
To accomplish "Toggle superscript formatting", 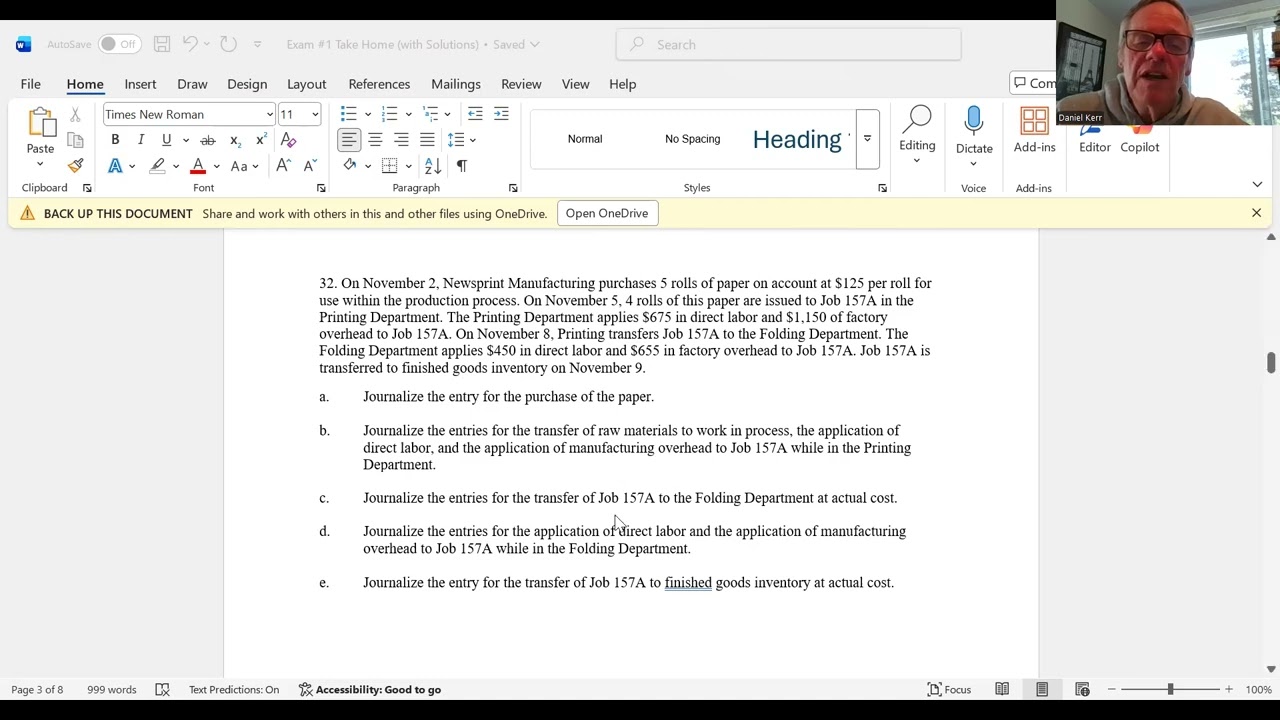I will tap(260, 140).
